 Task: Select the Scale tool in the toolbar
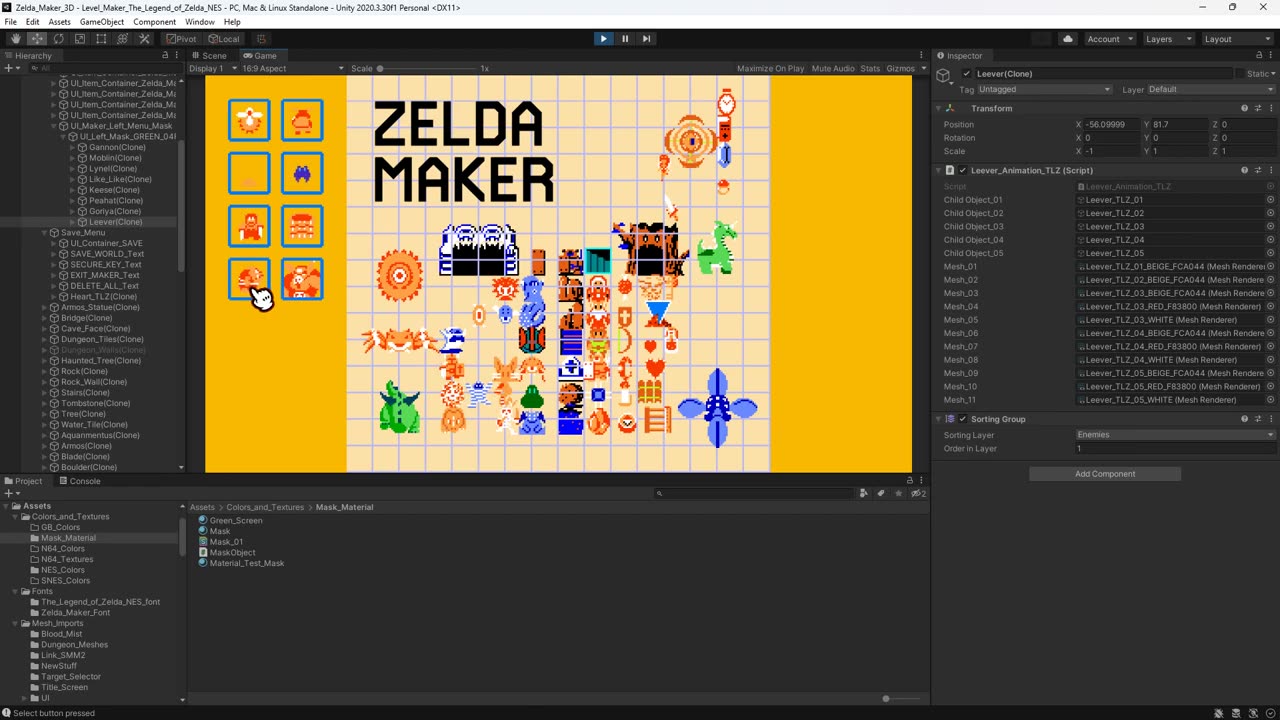(80, 39)
